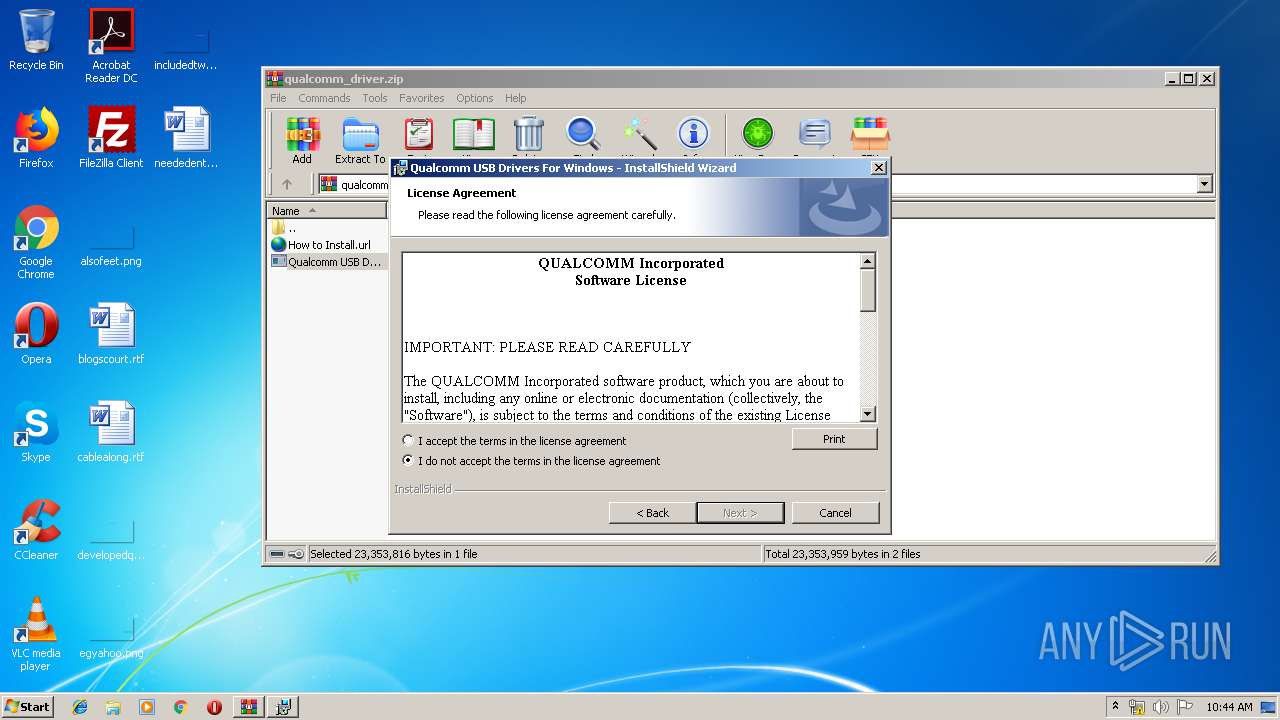Image resolution: width=1280 pixels, height=720 pixels.
Task: Show hidden system tray icons
Action: click(x=1116, y=707)
